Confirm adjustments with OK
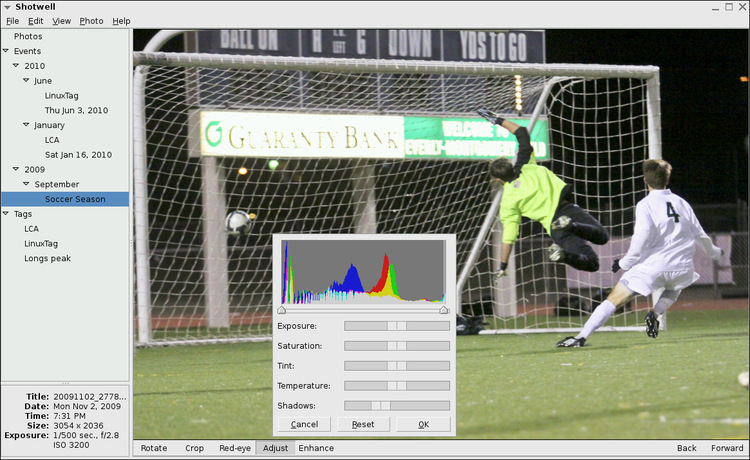750x460 pixels. click(x=423, y=424)
